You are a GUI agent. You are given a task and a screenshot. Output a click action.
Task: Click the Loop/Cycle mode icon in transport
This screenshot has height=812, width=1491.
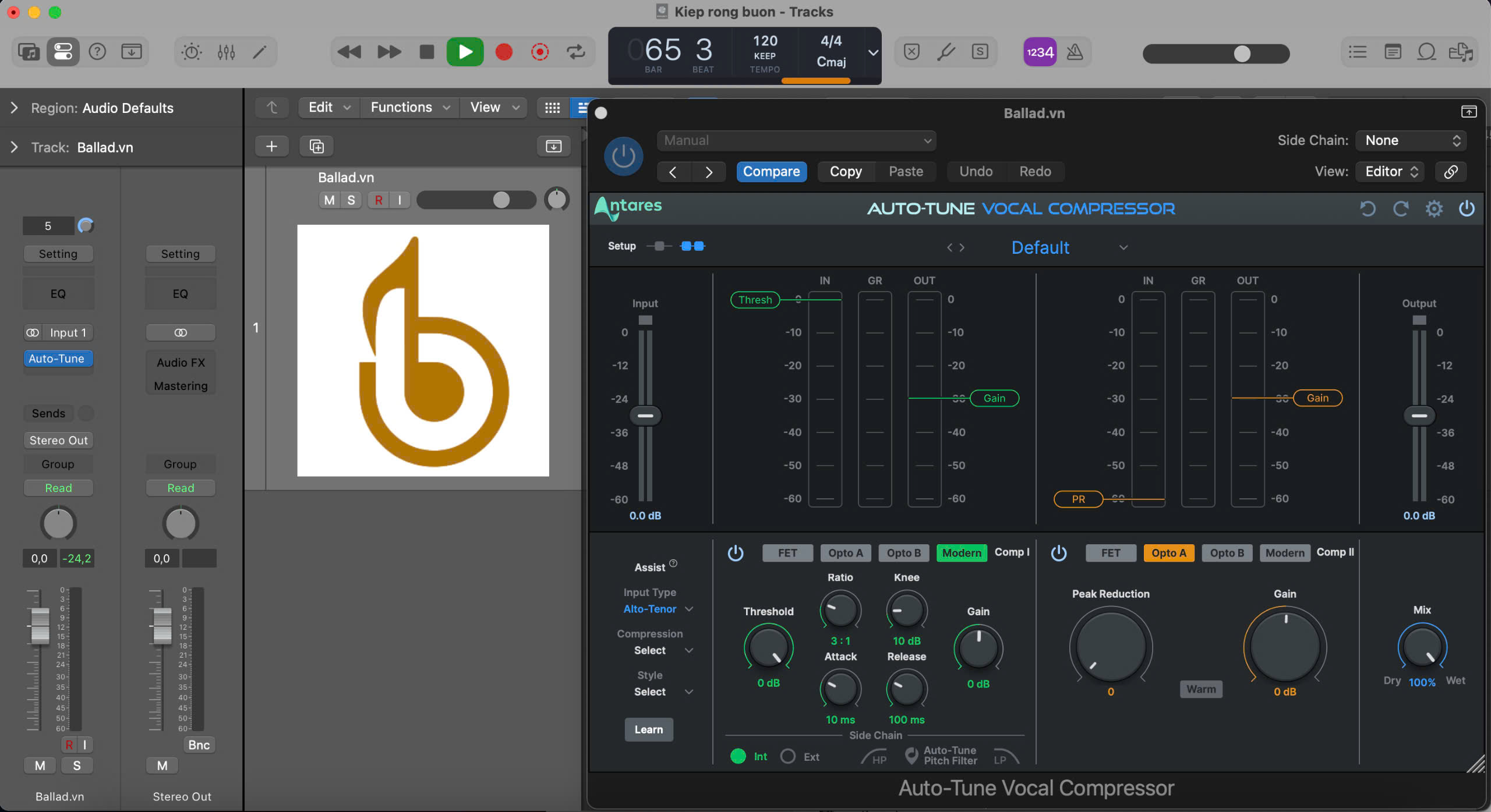(x=576, y=51)
